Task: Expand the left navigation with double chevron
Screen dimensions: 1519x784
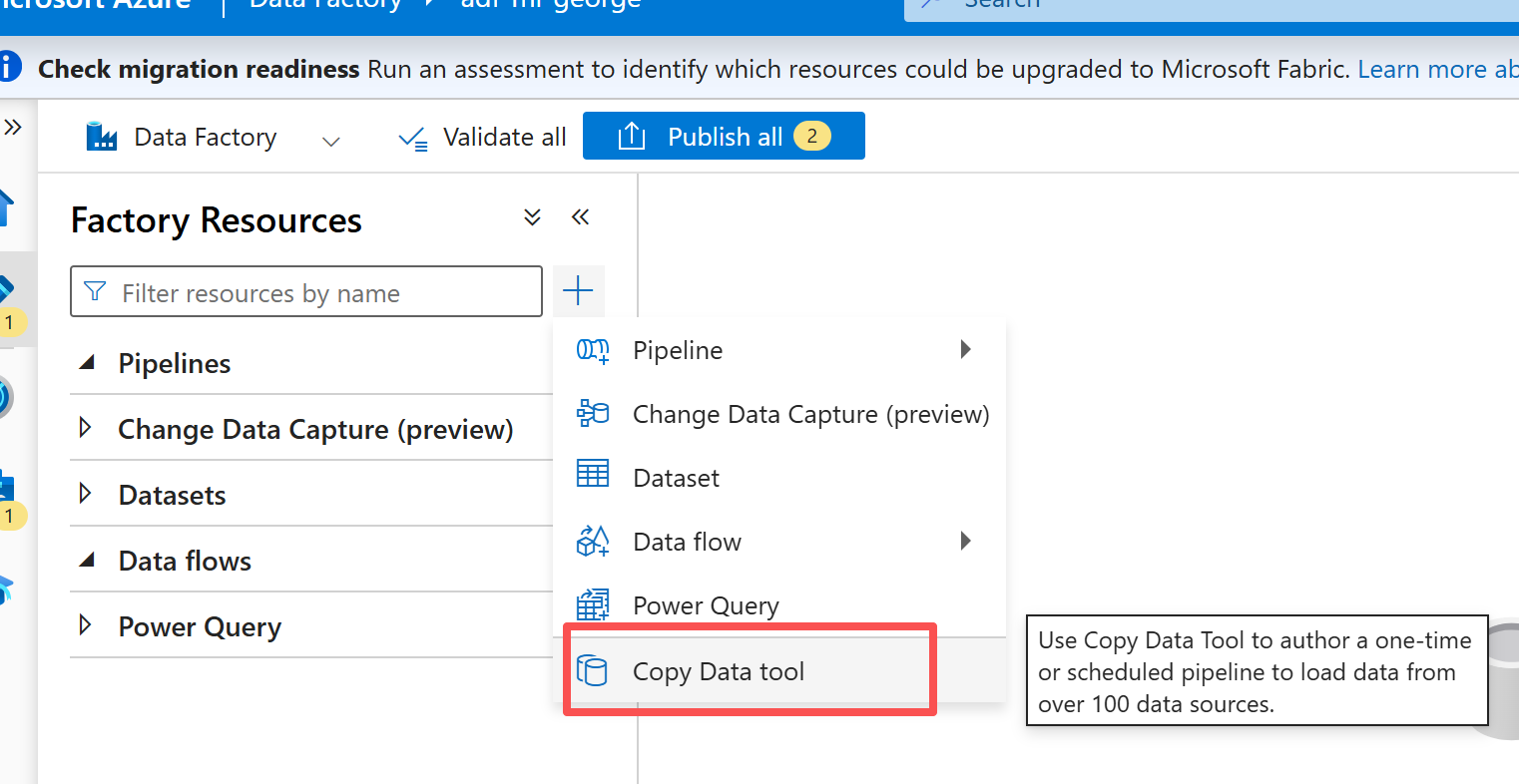Action: (x=13, y=127)
